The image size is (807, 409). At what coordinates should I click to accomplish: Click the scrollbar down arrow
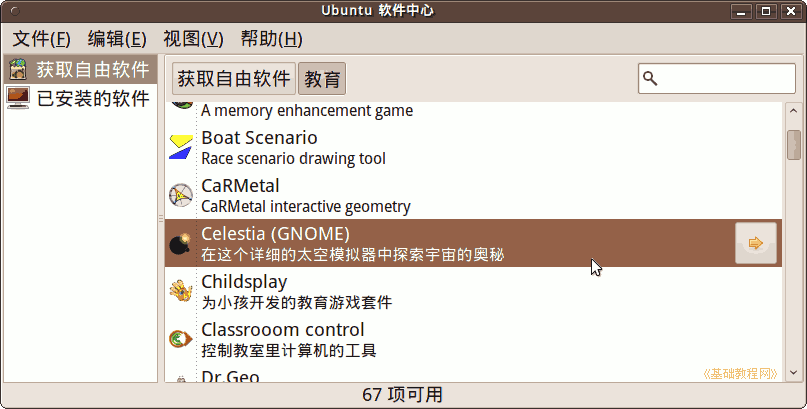[793, 372]
